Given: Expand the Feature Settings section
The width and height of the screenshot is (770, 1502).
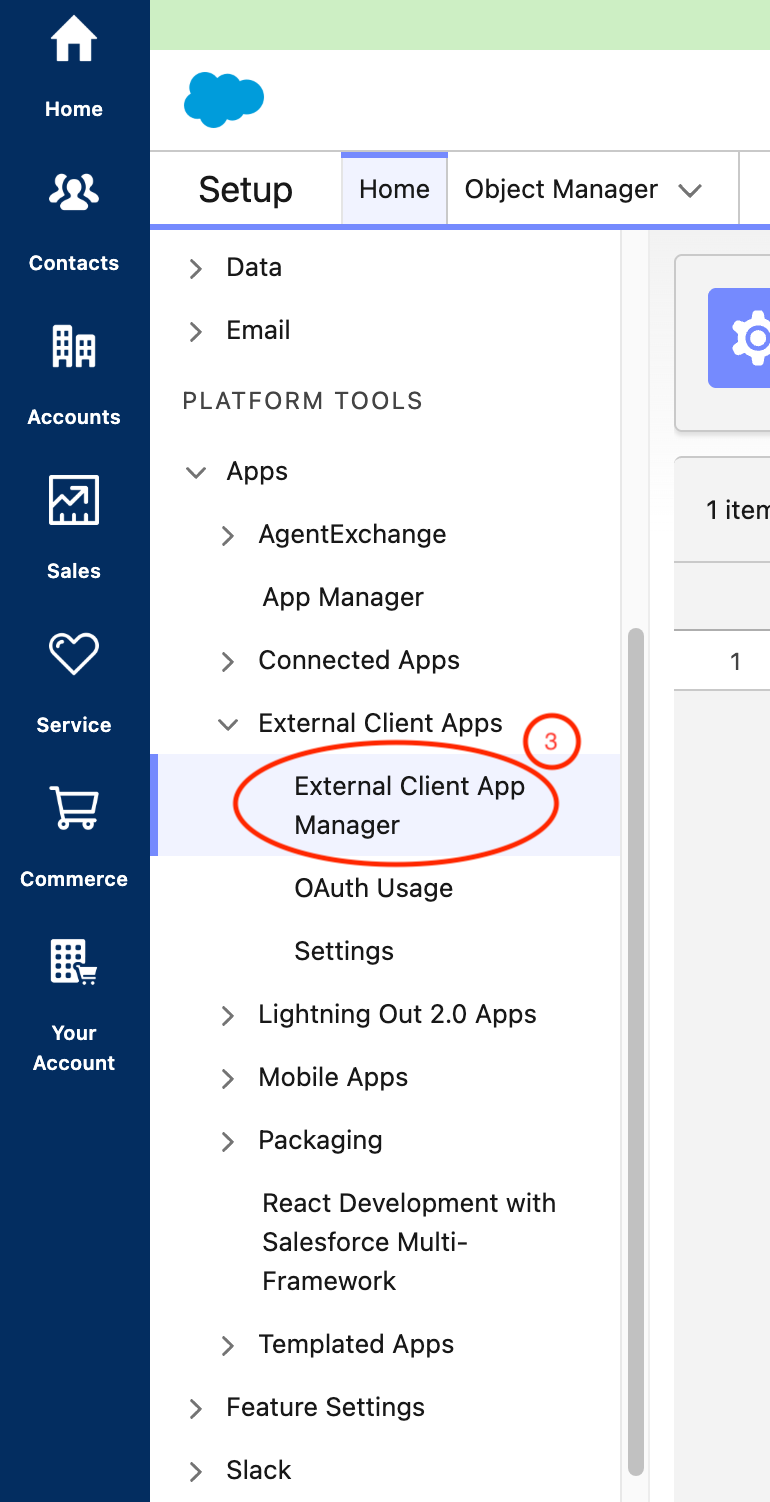Looking at the screenshot, I should pyautogui.click(x=196, y=1408).
